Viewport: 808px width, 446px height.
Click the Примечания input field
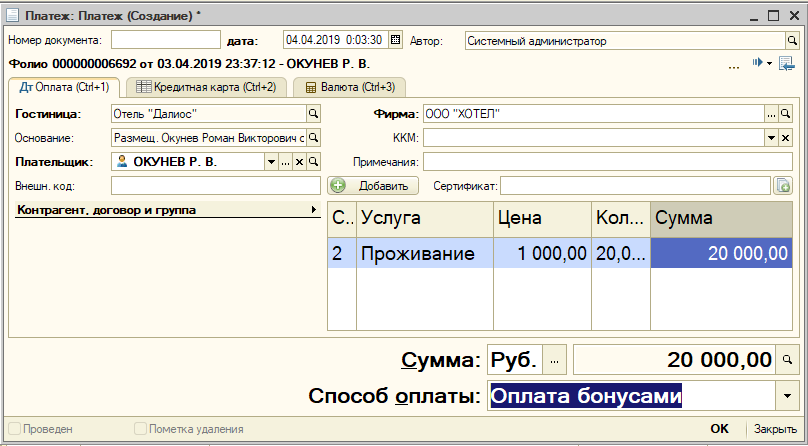(x=608, y=162)
